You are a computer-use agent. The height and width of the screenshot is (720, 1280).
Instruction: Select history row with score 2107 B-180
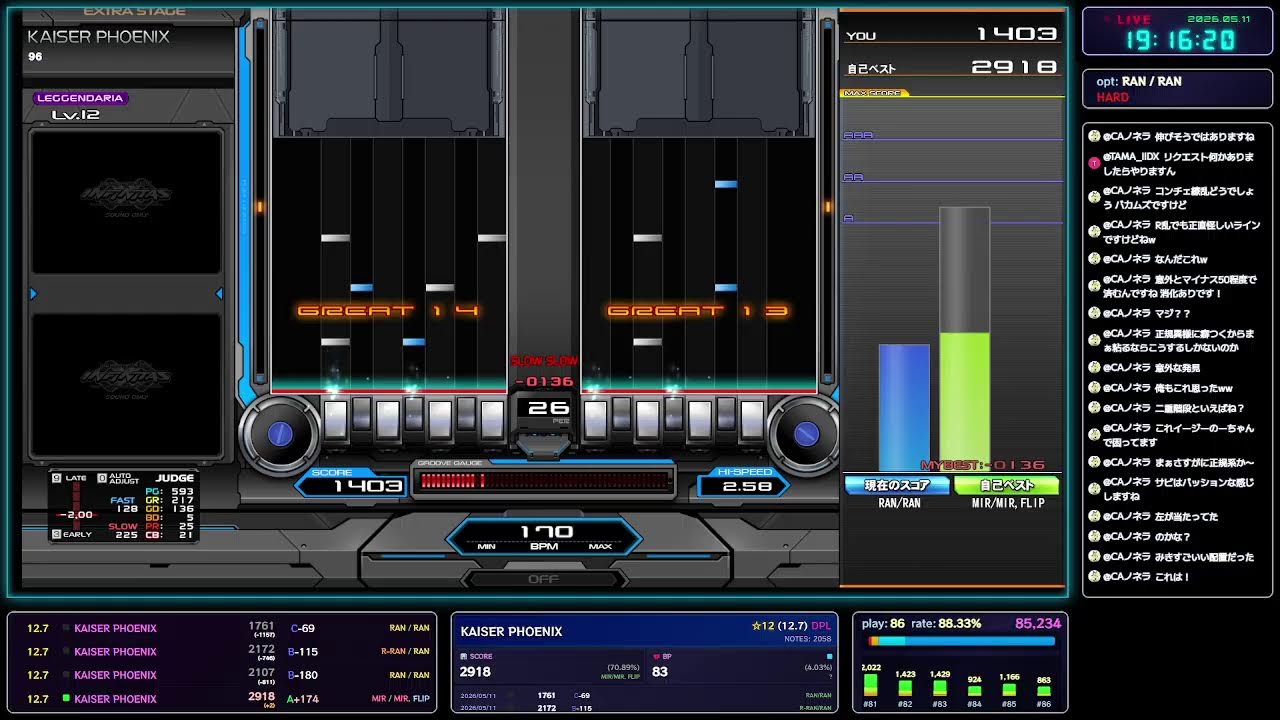tap(224, 675)
